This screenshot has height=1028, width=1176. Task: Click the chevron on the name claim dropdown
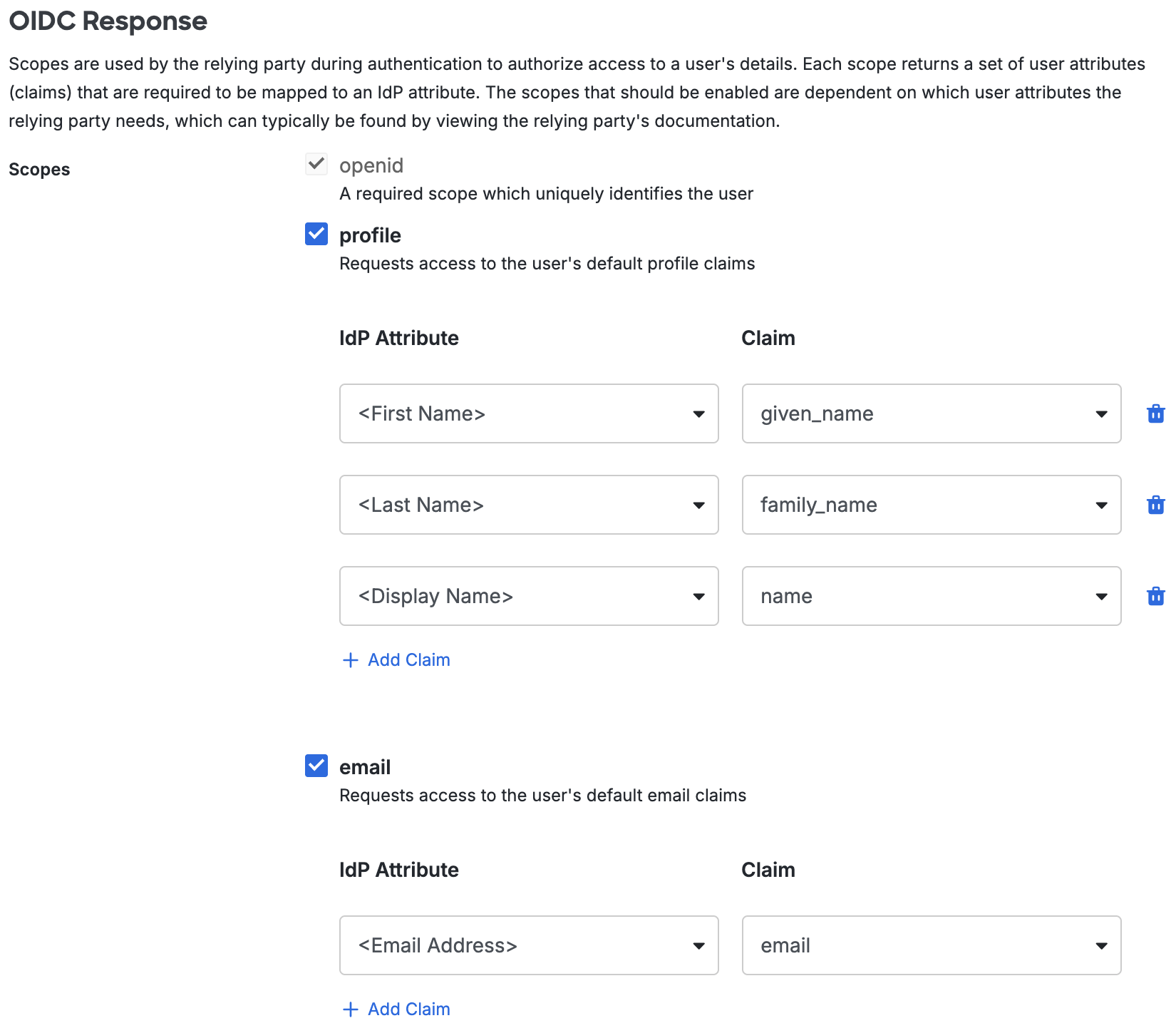click(1102, 596)
